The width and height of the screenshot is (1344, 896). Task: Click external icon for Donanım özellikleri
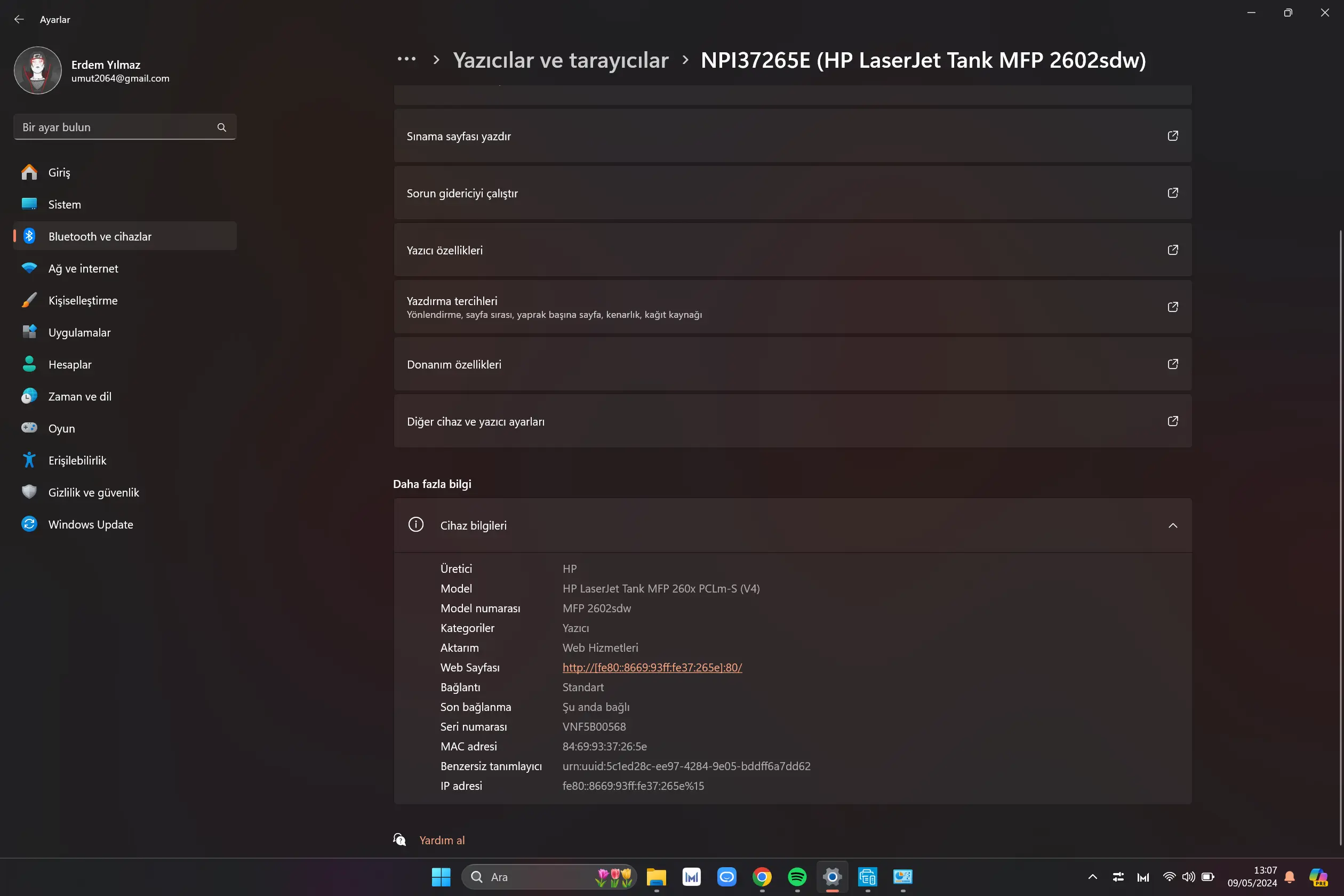[x=1173, y=364]
